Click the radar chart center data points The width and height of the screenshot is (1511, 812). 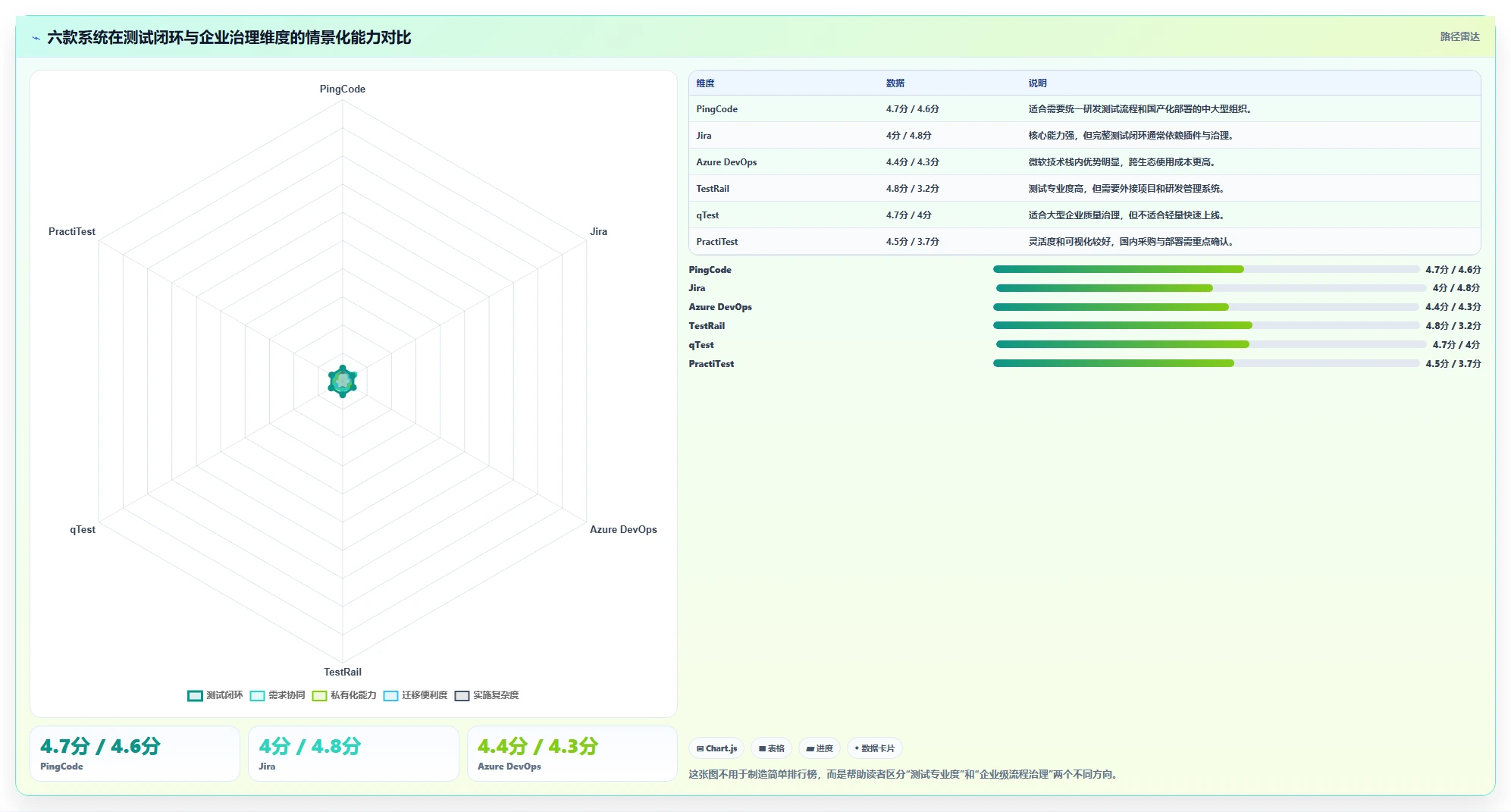click(x=343, y=381)
